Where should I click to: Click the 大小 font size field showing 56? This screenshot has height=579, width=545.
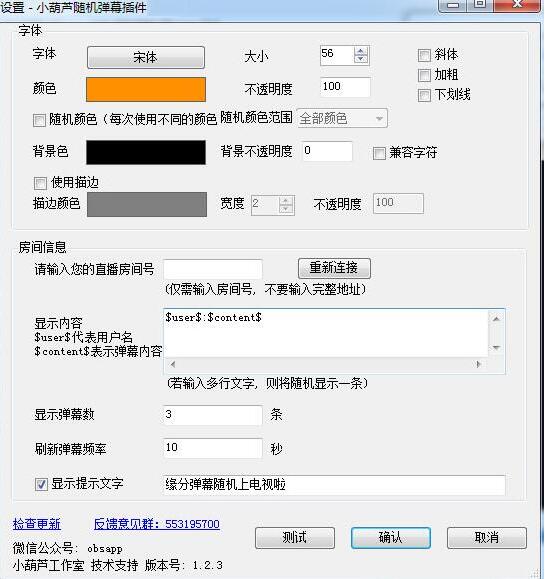point(337,55)
